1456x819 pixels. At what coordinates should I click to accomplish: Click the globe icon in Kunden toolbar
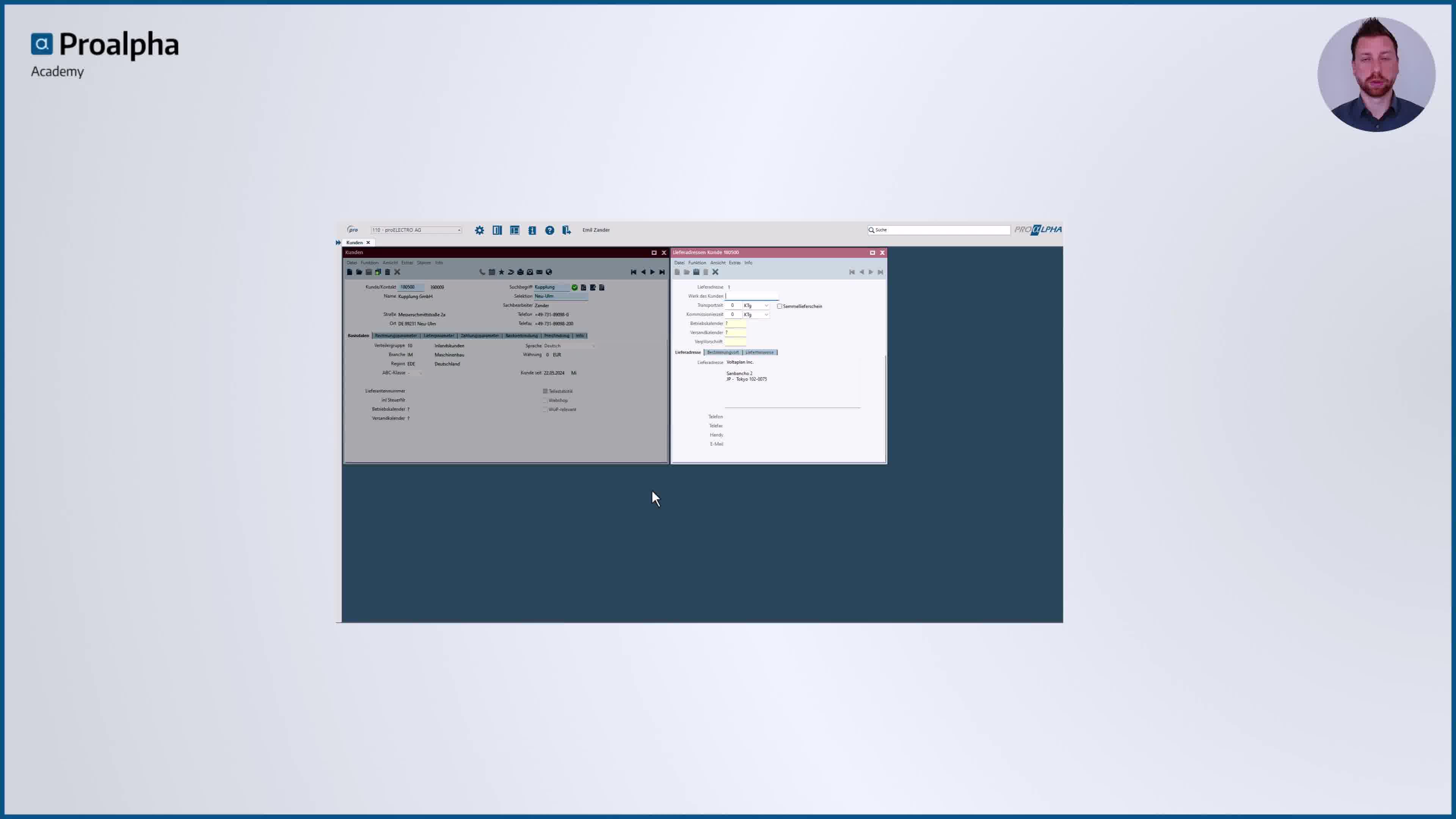tap(549, 272)
